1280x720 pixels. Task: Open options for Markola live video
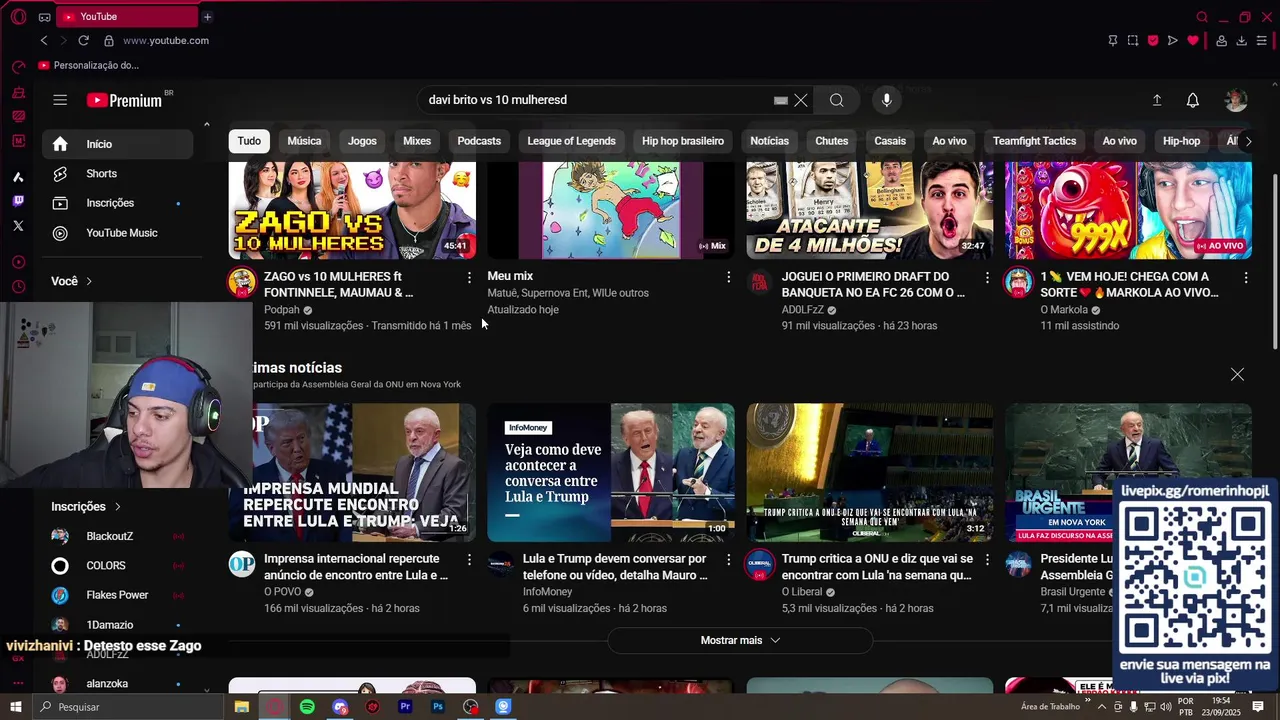tap(1246, 277)
